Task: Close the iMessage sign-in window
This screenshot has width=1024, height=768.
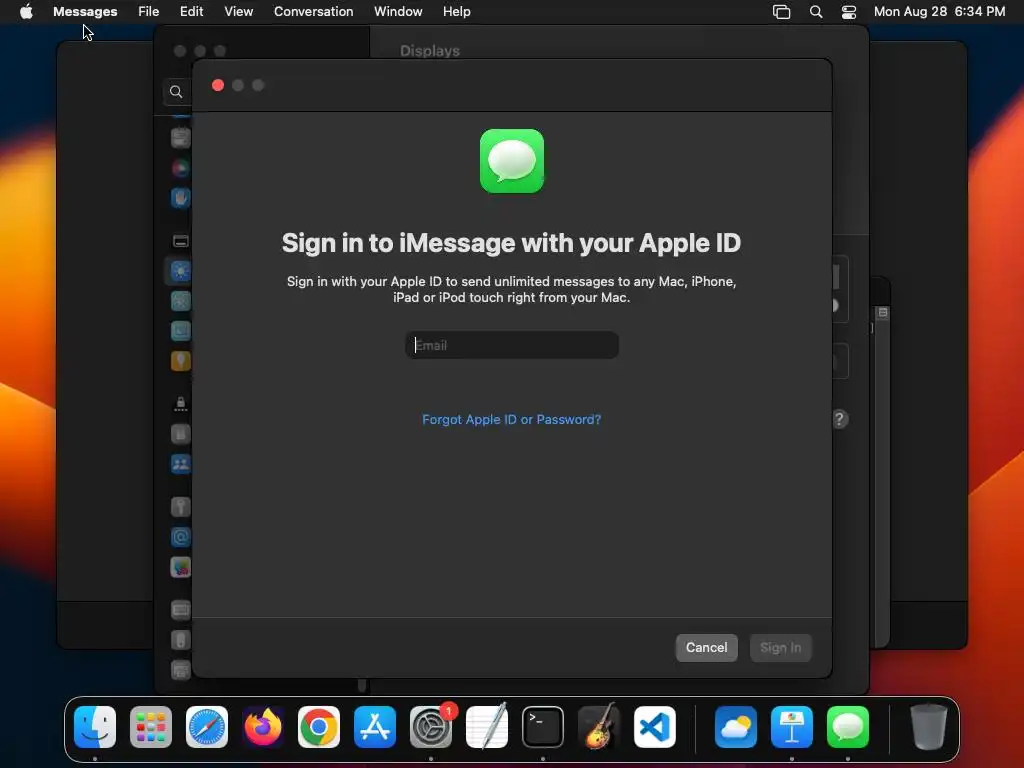Action: tap(218, 86)
